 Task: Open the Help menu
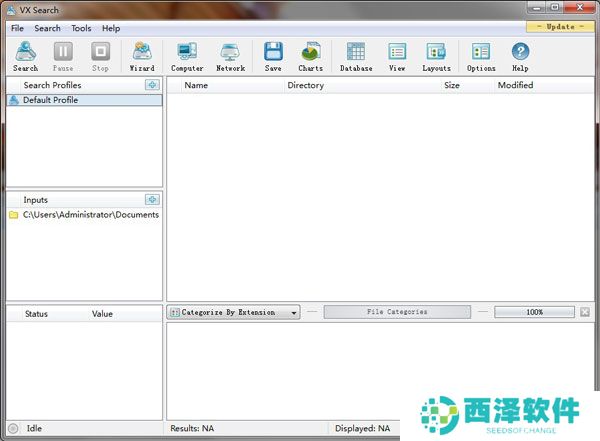tap(111, 28)
